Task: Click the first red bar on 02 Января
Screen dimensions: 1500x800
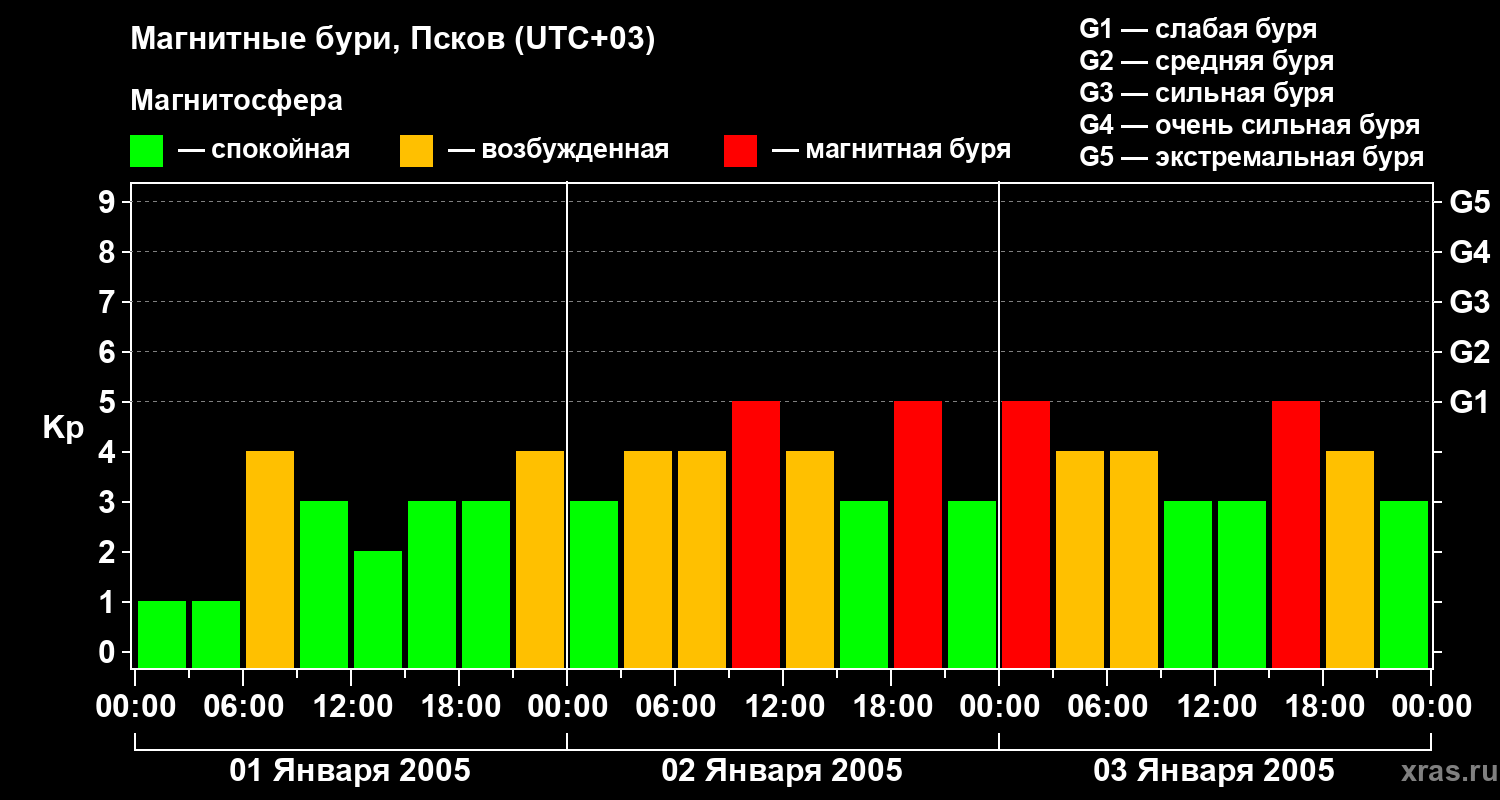Action: (x=756, y=533)
